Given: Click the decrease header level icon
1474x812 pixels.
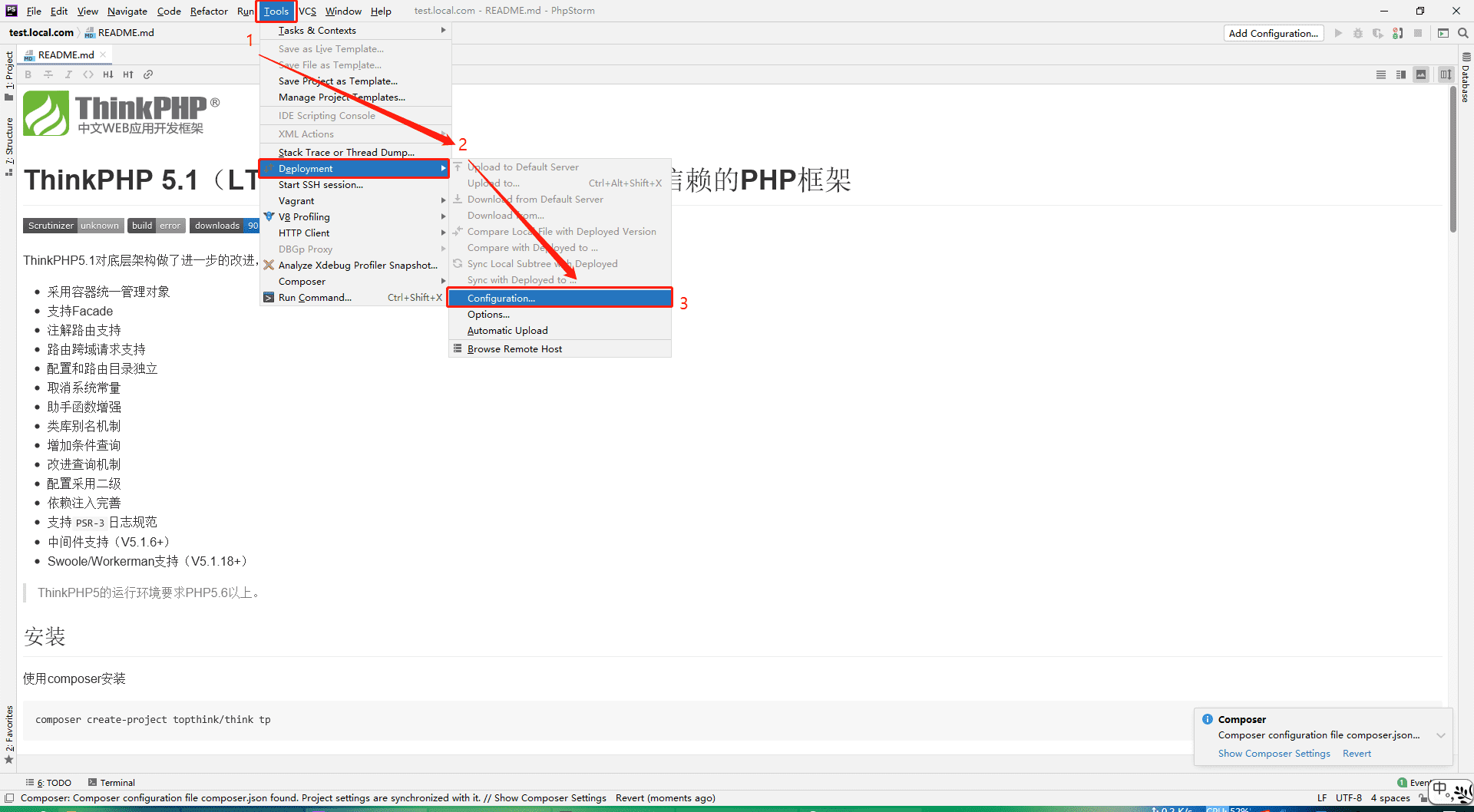Looking at the screenshot, I should coord(108,74).
